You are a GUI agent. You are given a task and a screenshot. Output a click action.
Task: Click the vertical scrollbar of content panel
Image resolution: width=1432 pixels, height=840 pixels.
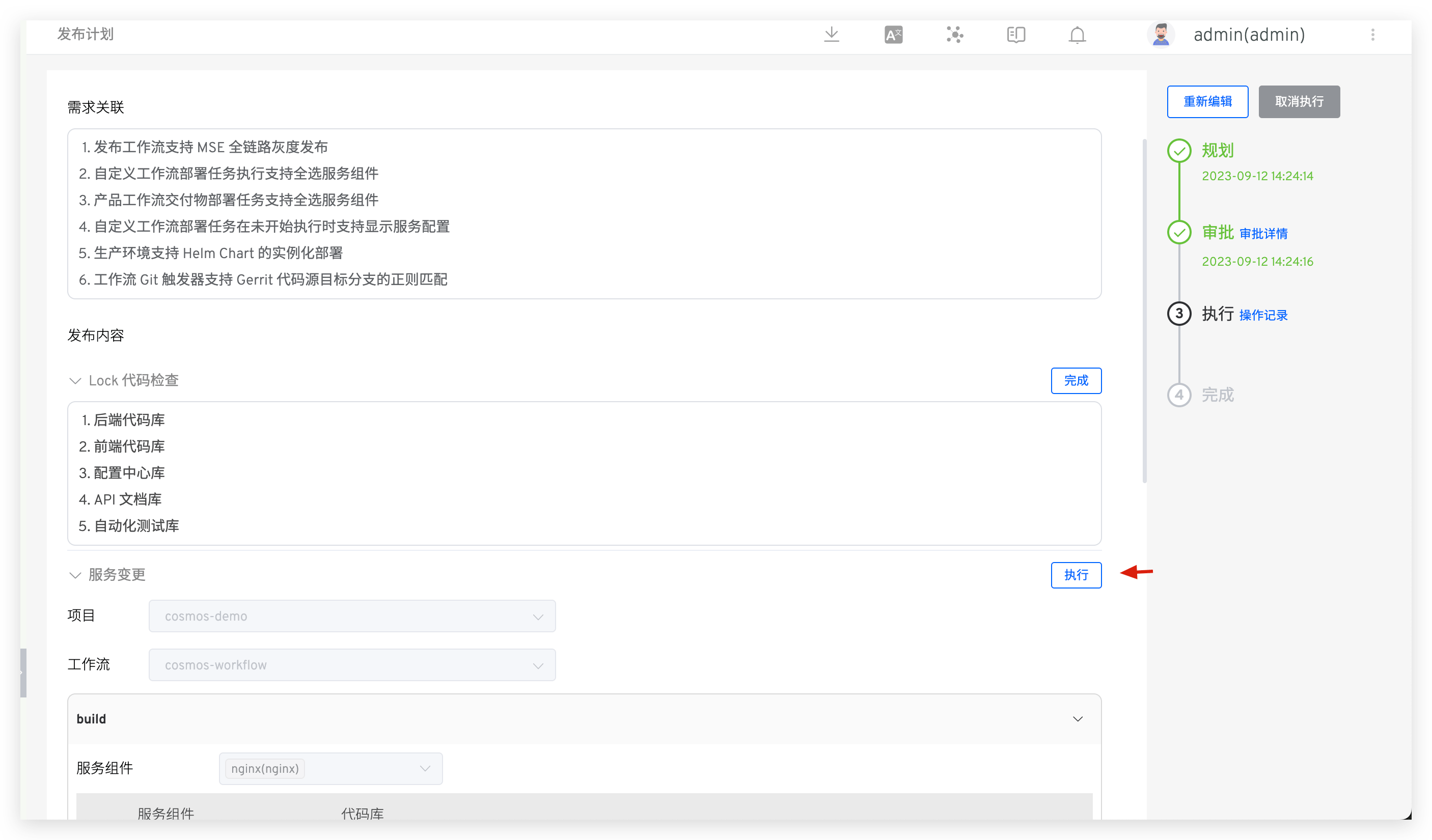pyautogui.click(x=1144, y=310)
